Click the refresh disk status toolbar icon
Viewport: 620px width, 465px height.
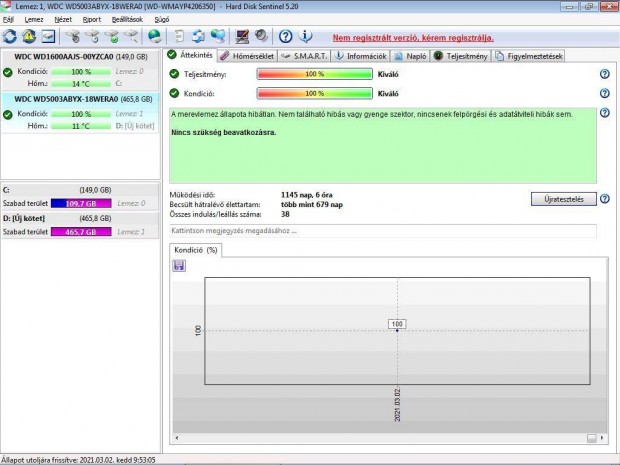point(10,36)
